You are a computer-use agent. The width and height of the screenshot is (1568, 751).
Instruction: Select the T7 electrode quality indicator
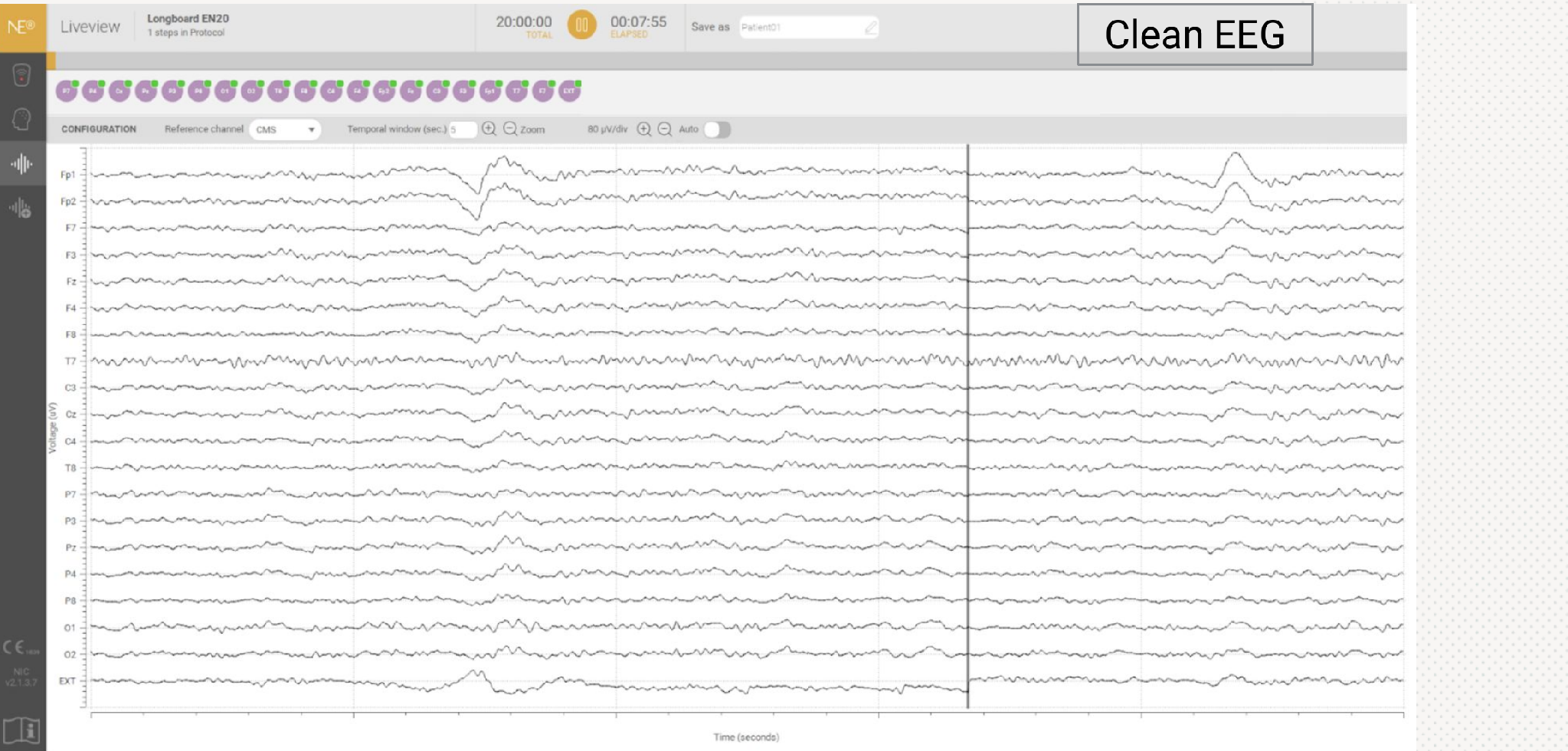(516, 91)
